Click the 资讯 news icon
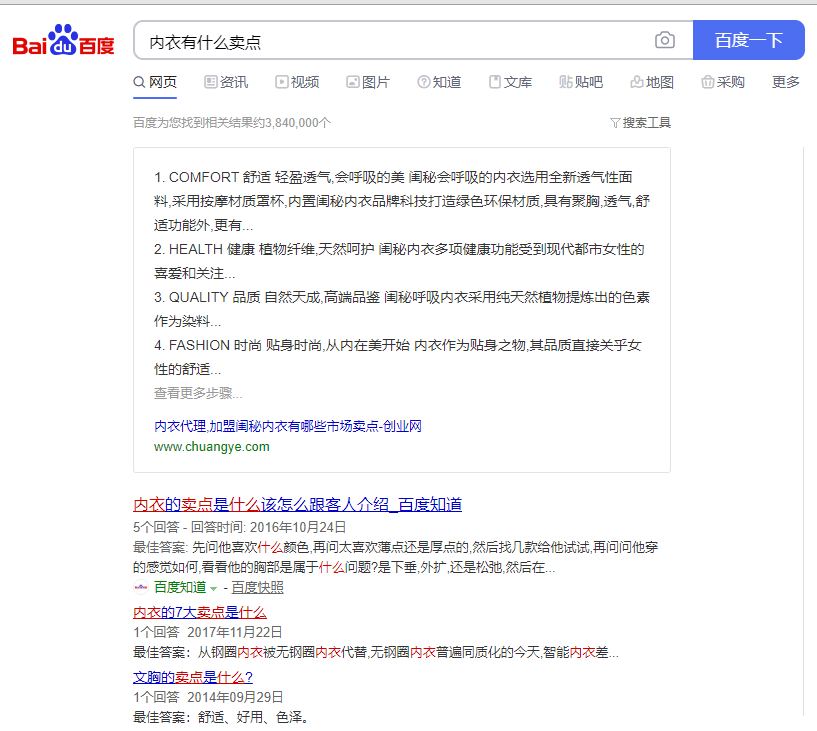 click(x=211, y=82)
